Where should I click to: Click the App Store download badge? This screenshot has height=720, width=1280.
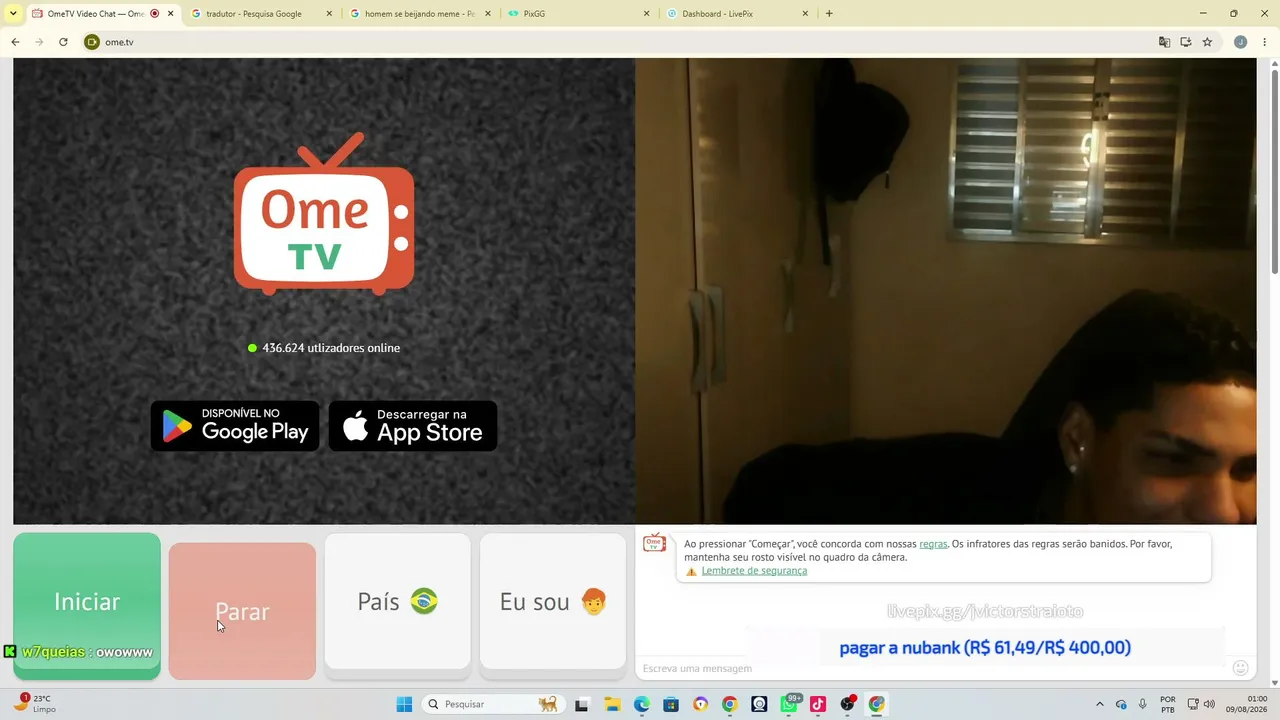(x=413, y=426)
